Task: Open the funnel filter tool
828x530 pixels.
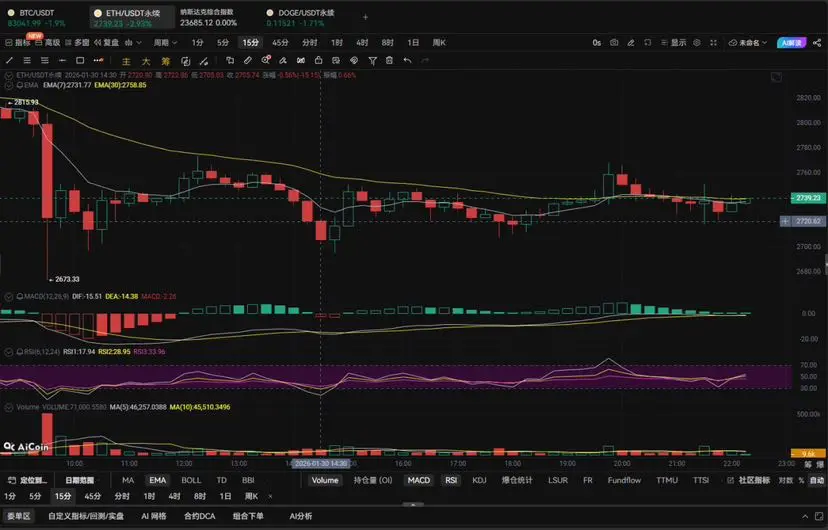Action: [x=372, y=61]
